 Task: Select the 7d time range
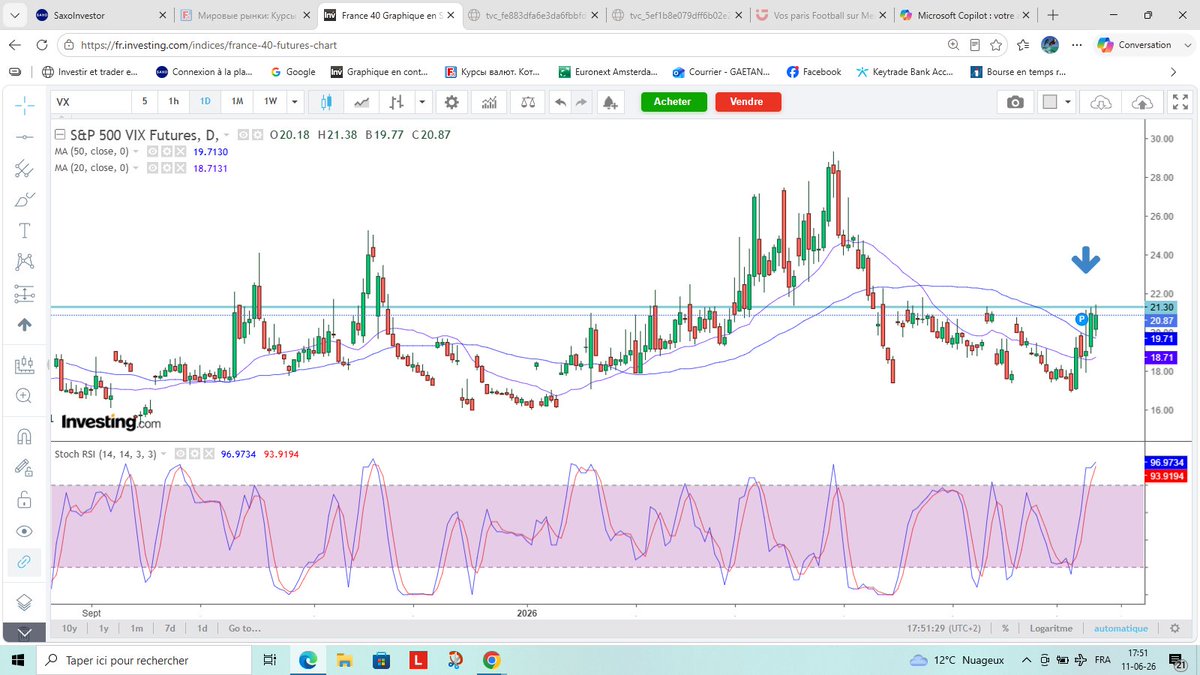click(170, 628)
